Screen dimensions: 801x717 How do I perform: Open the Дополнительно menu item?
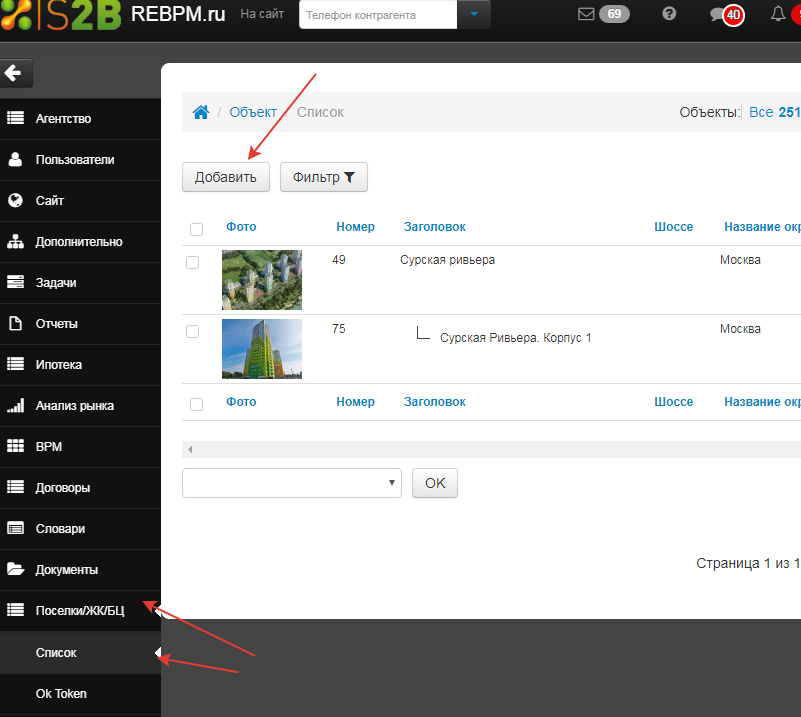coord(80,242)
